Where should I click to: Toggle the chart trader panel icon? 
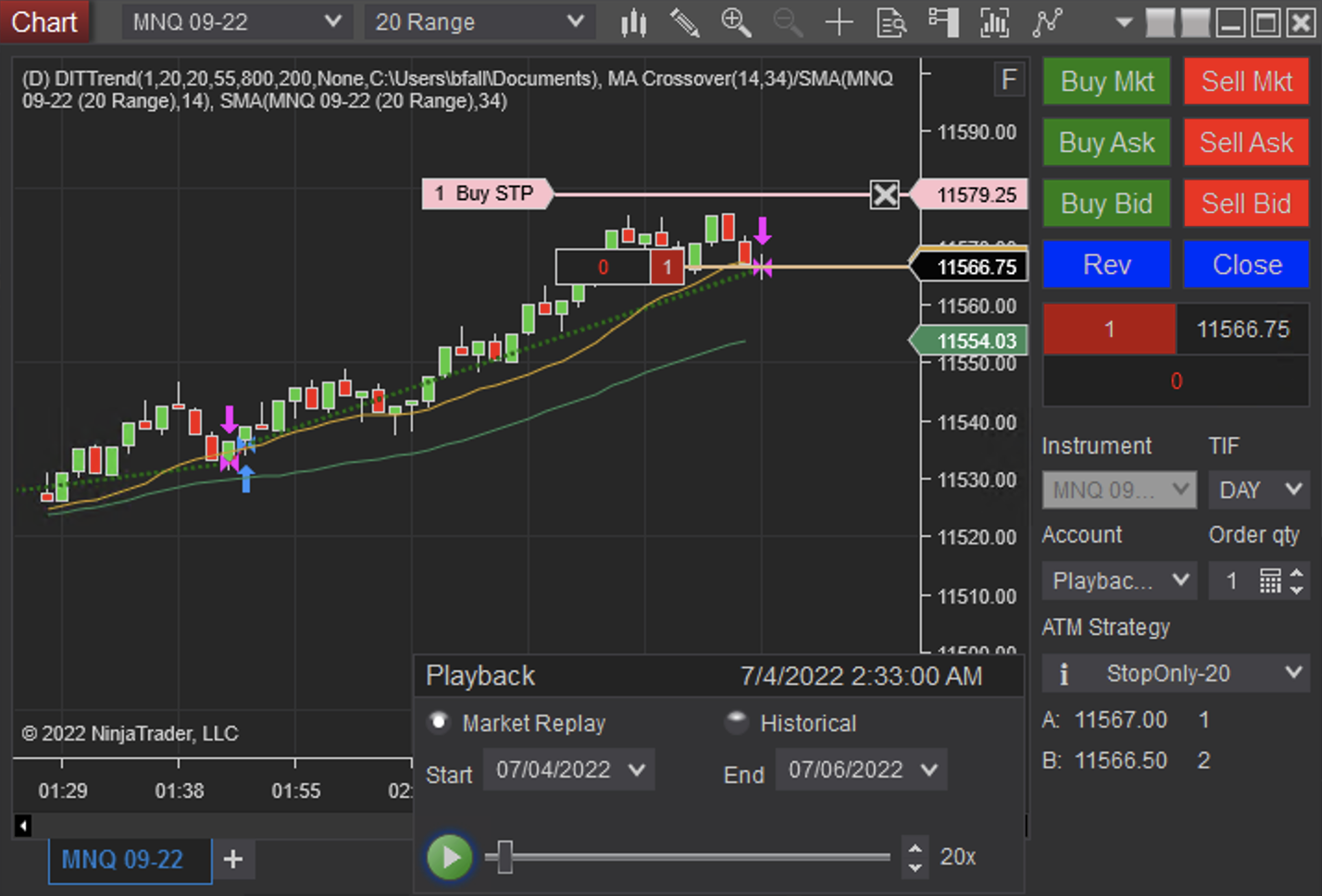coord(942,22)
